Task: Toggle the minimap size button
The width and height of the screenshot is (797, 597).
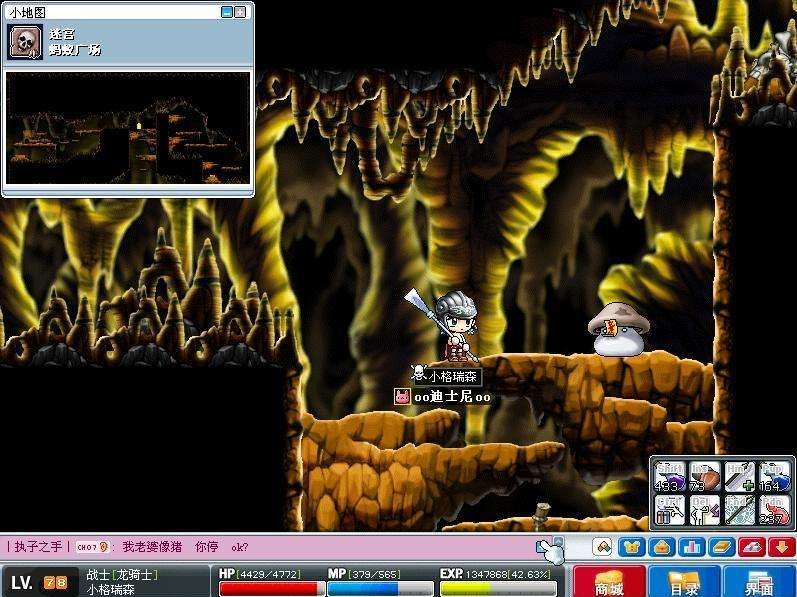Action: (x=240, y=12)
